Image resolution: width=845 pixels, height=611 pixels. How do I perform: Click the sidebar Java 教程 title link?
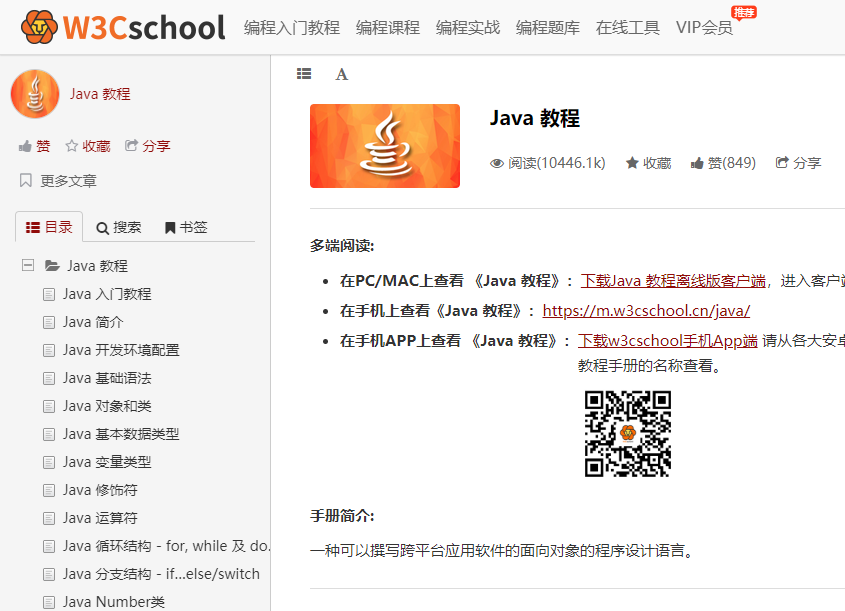pyautogui.click(x=100, y=94)
